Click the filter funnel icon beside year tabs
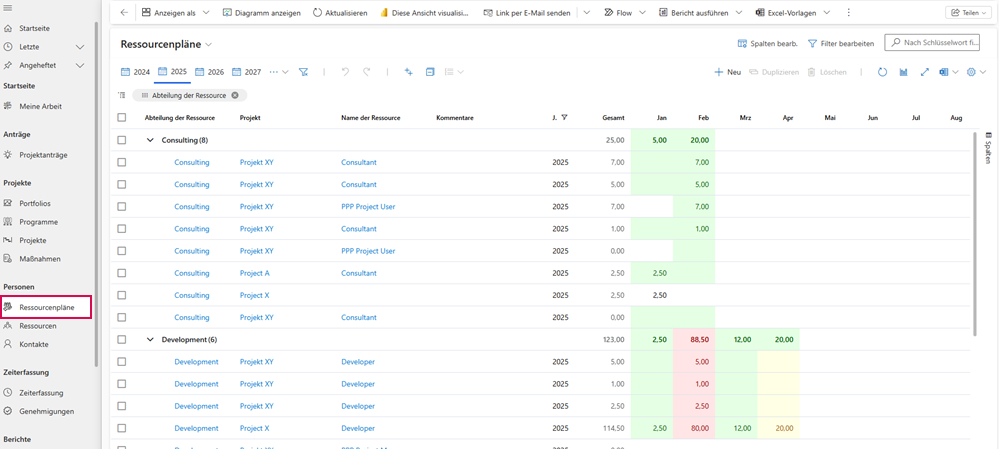 (304, 72)
